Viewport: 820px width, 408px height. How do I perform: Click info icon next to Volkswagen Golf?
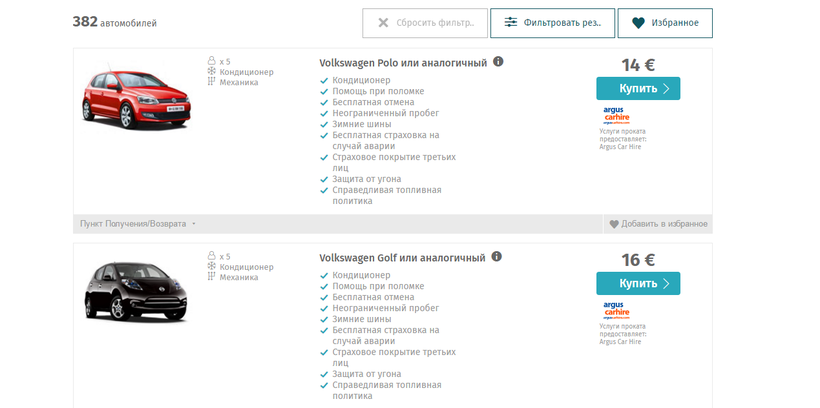click(497, 257)
